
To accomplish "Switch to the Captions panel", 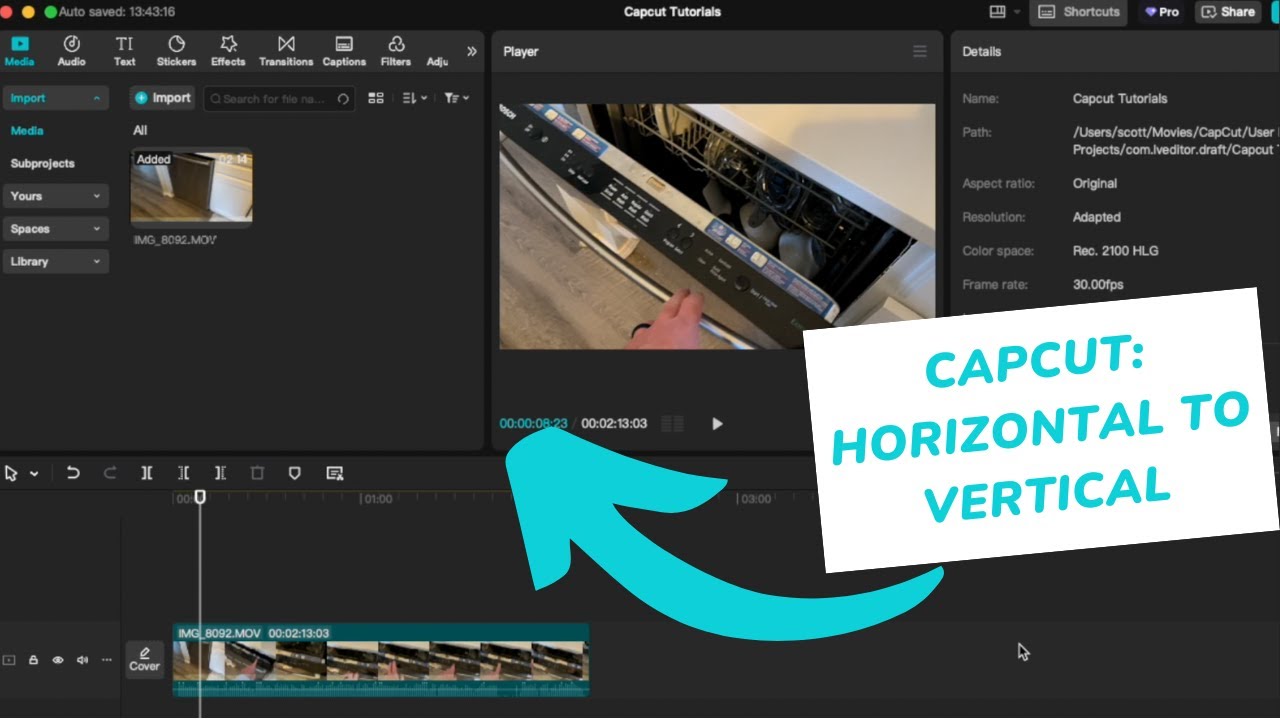I will (344, 50).
